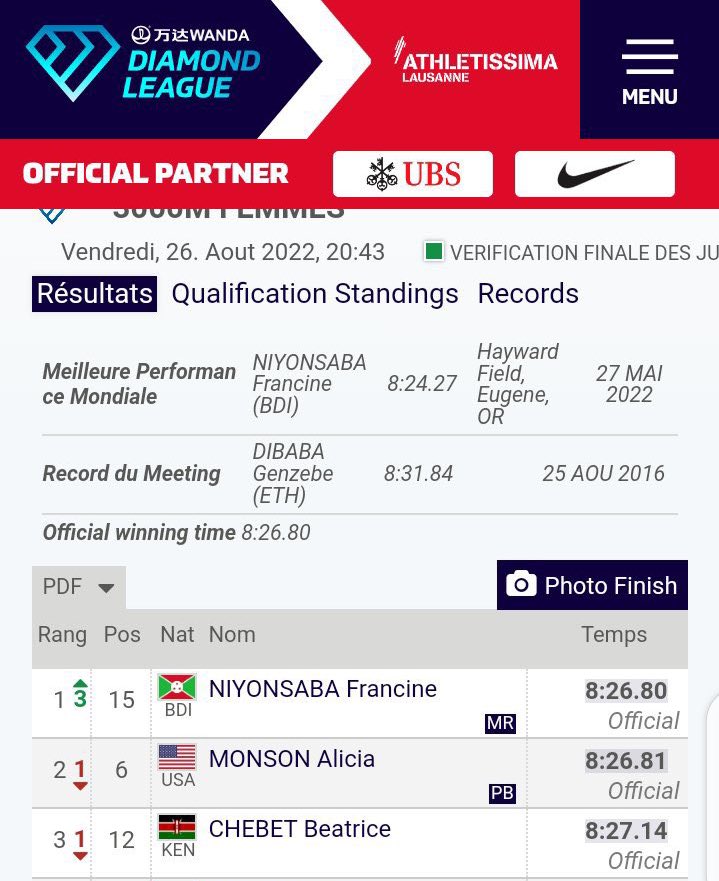Viewport: 719px width, 881px height.
Task: Switch to Qualification Standings tab
Action: (x=315, y=294)
